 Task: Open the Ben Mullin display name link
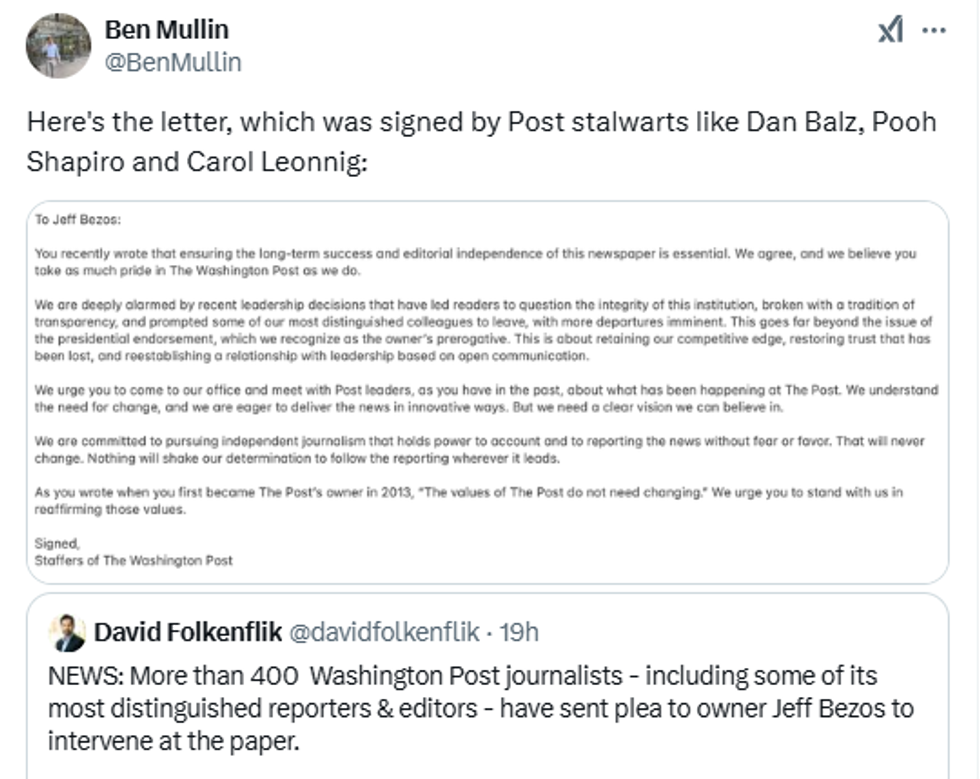pos(167,30)
